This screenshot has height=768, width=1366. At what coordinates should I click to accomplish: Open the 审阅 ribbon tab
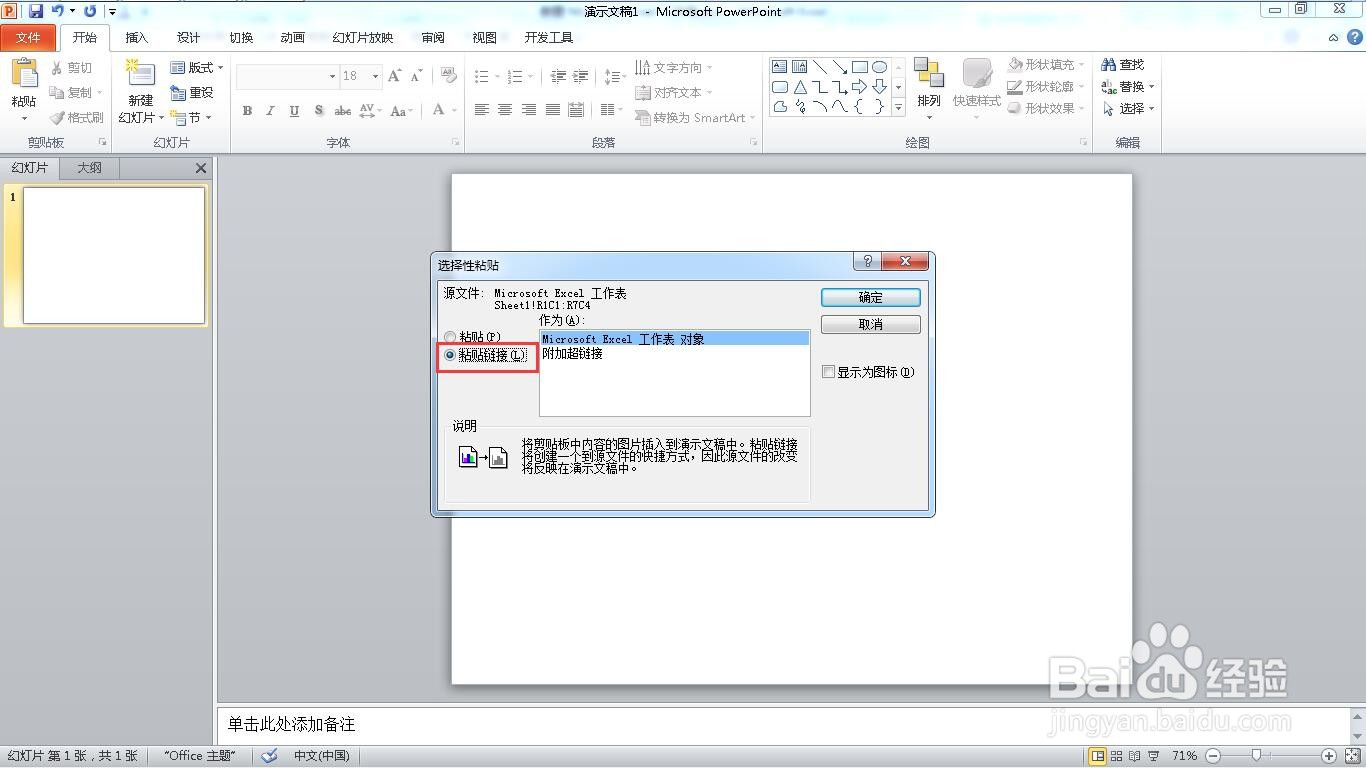[x=433, y=38]
